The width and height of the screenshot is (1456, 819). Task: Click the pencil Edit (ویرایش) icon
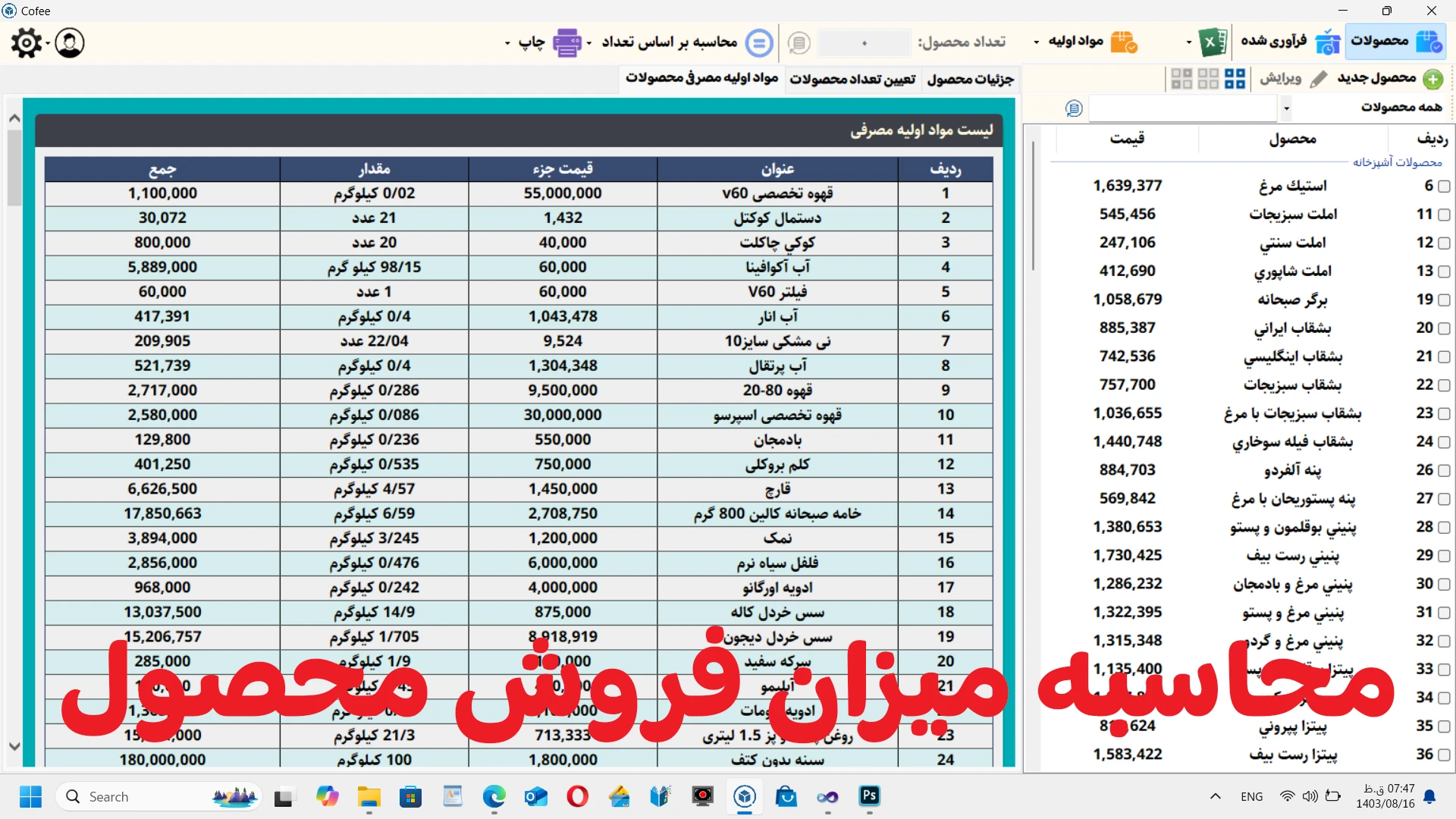point(1319,79)
